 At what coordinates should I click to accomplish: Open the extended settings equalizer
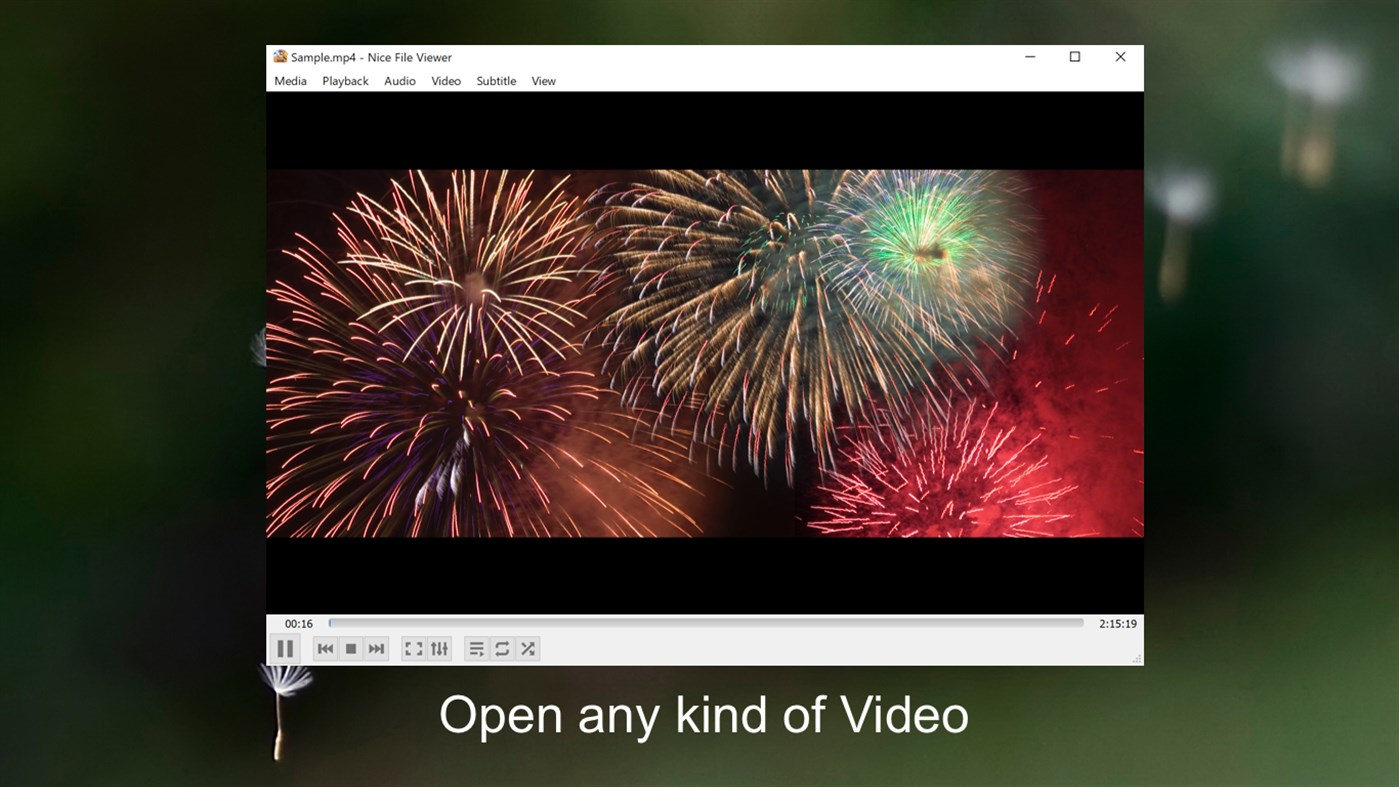pyautogui.click(x=439, y=648)
